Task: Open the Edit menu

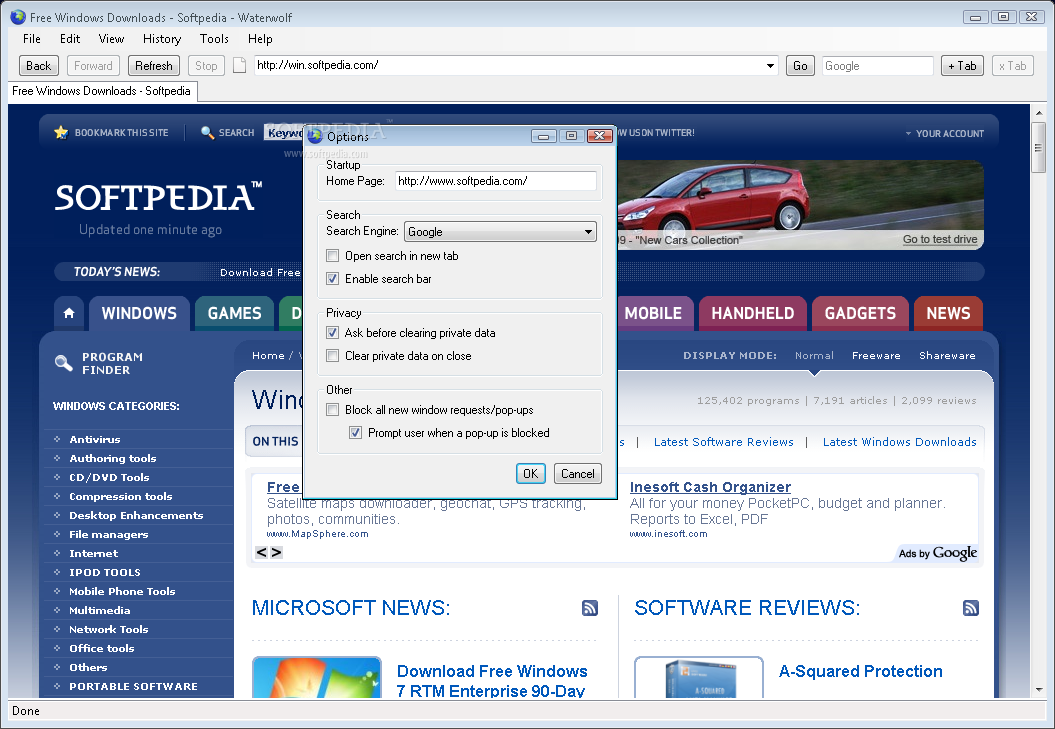Action: coord(70,39)
